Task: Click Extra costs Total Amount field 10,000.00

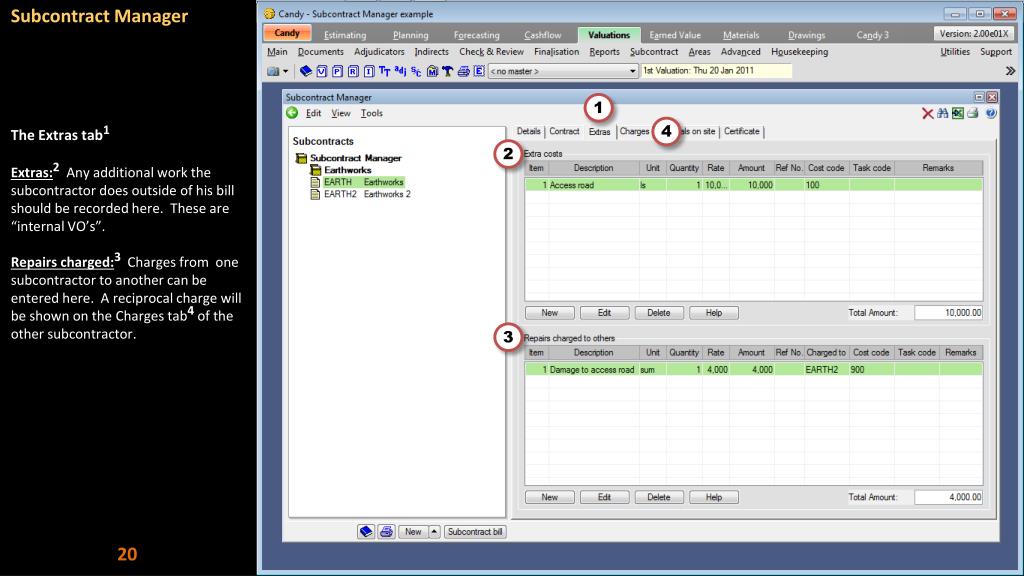Action: (949, 313)
